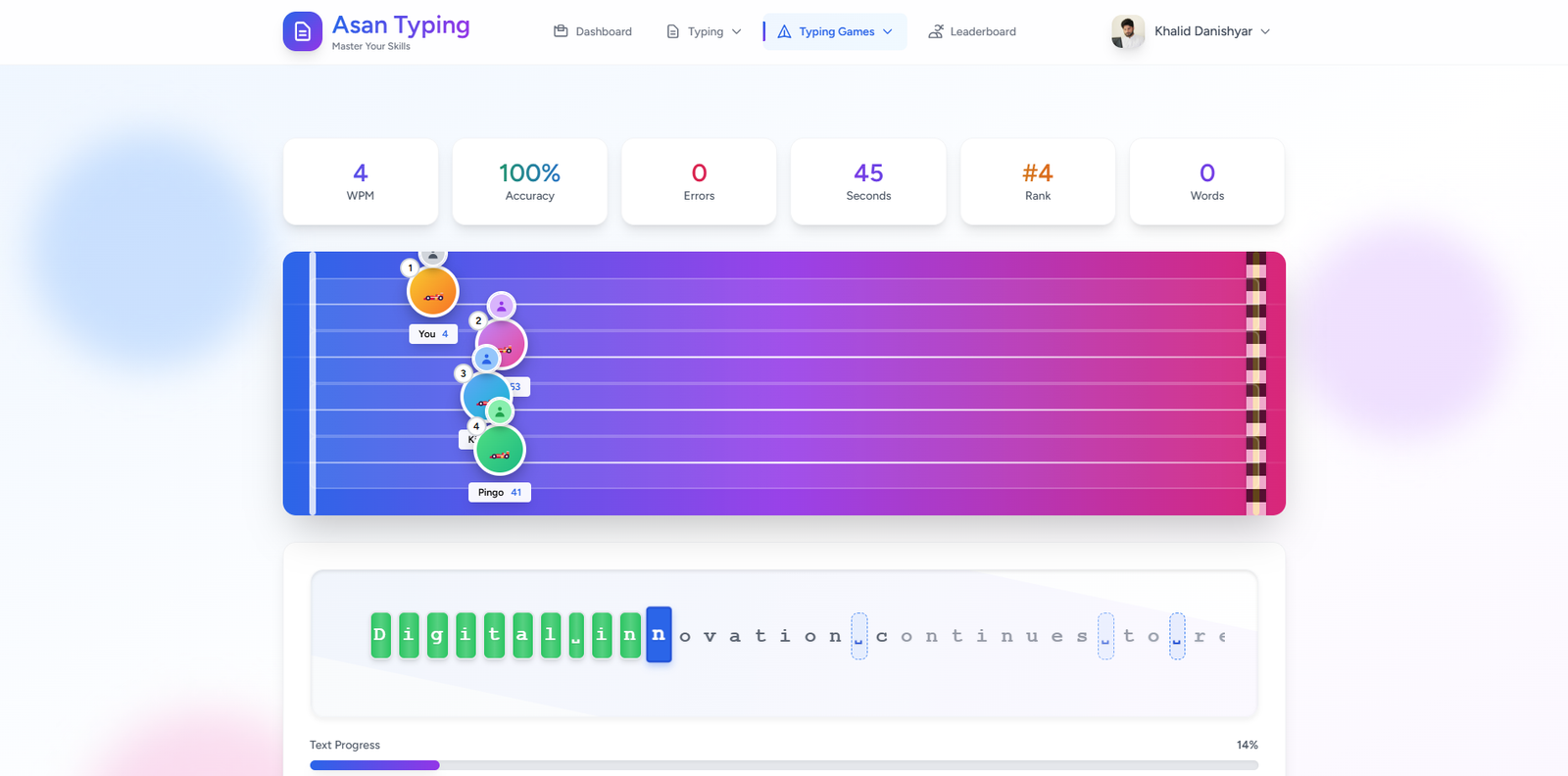Click the #4 Rank stat card
The width and height of the screenshot is (1568, 776).
[x=1037, y=181]
